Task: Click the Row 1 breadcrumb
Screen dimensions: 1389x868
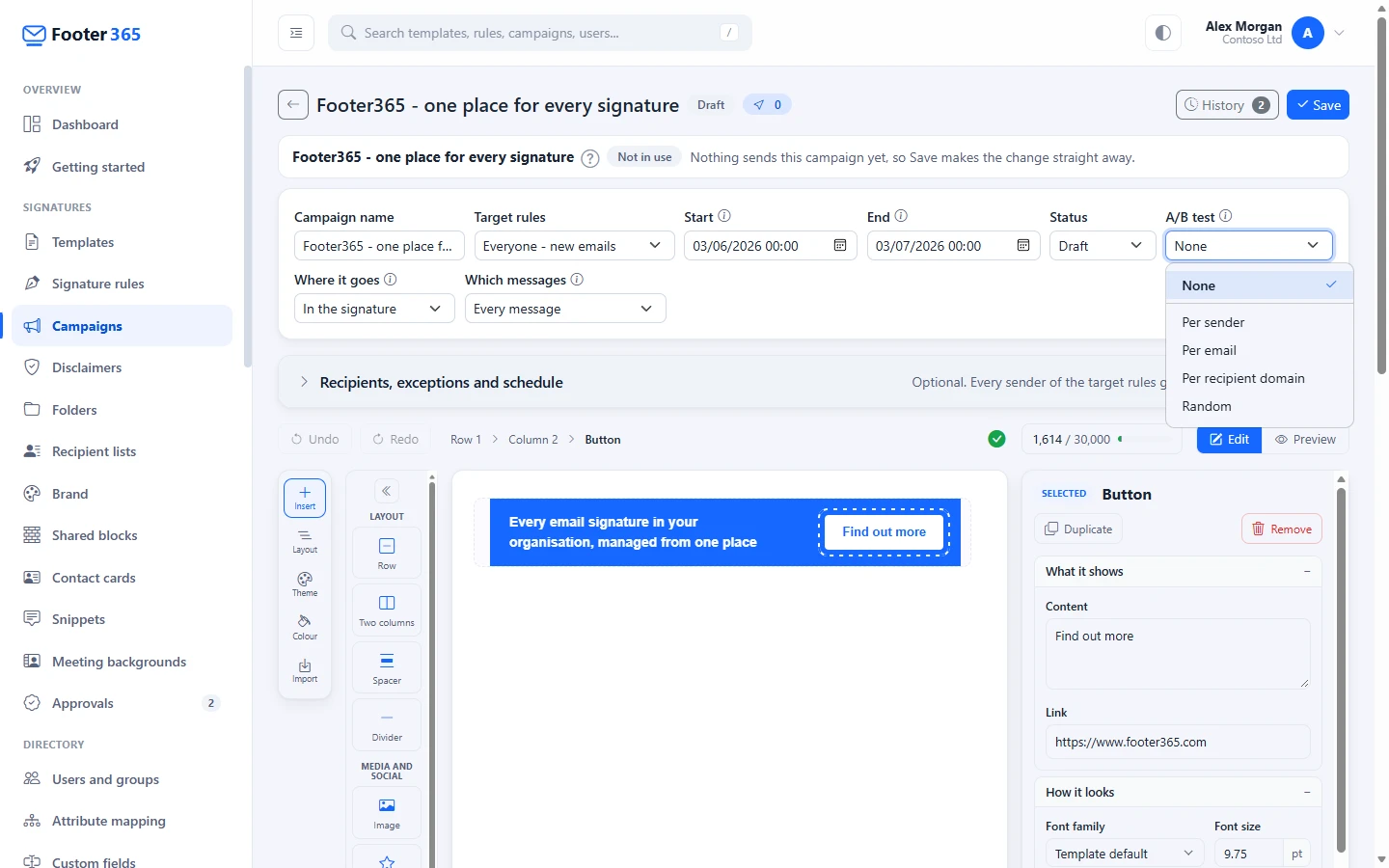Action: tap(466, 440)
